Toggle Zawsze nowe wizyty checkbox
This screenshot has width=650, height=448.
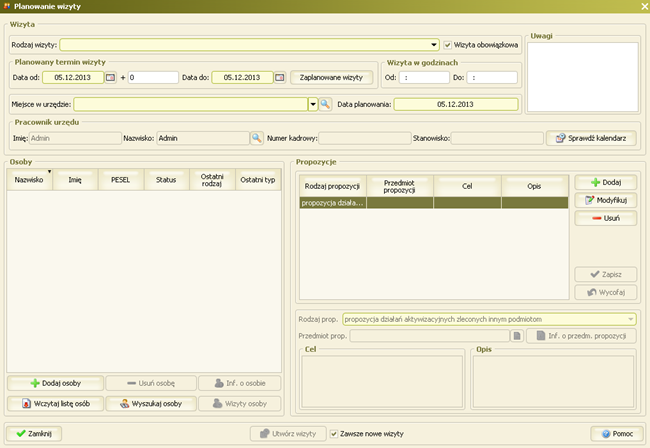click(x=334, y=434)
